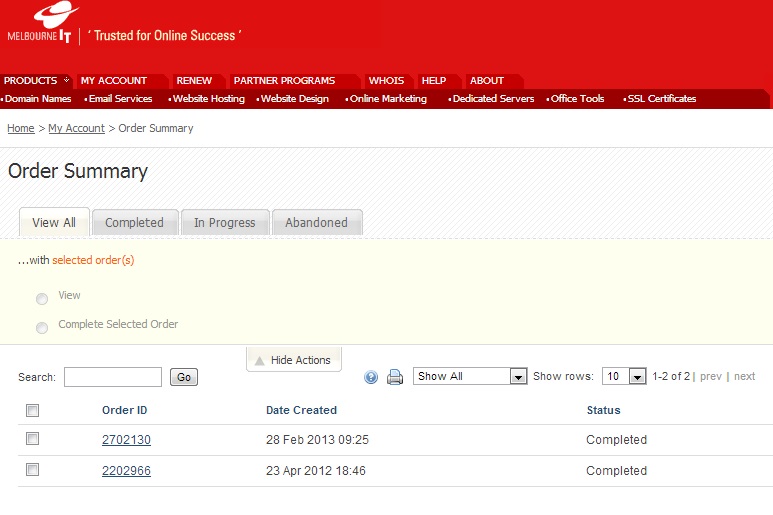Click Completed status of order 2702130
This screenshot has height=515, width=773.
pyautogui.click(x=616, y=440)
